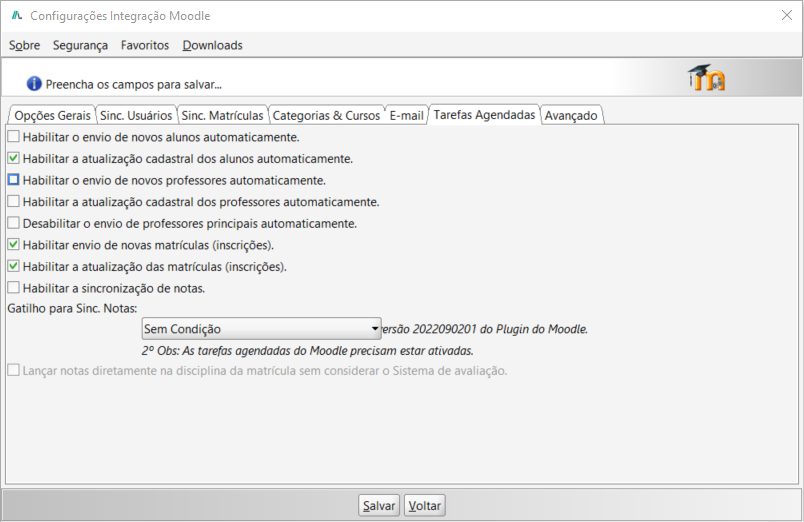Open the Favoritos menu
The width and height of the screenshot is (804, 522).
(x=145, y=45)
